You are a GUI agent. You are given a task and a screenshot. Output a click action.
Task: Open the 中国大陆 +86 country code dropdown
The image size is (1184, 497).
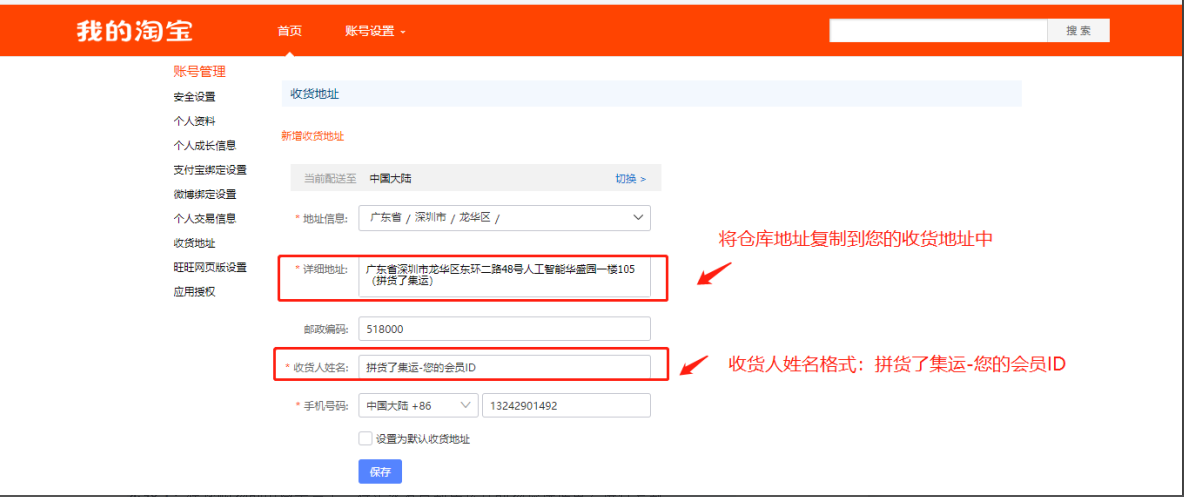[x=418, y=406]
